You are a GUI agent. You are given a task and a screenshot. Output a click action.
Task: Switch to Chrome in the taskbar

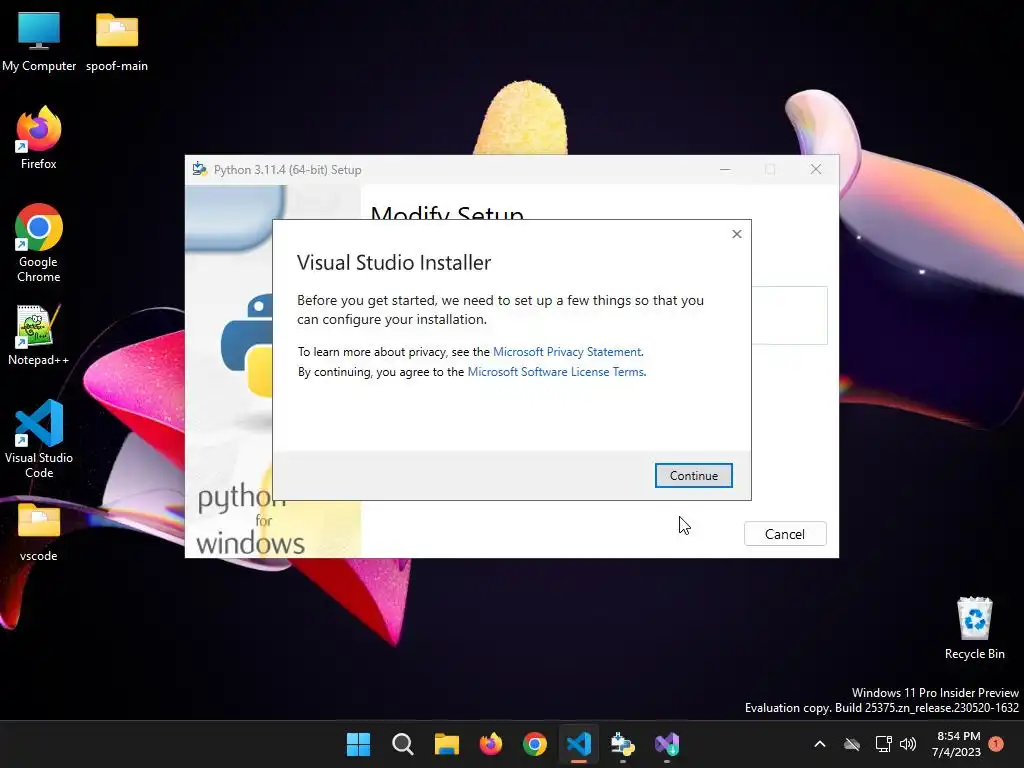[535, 744]
